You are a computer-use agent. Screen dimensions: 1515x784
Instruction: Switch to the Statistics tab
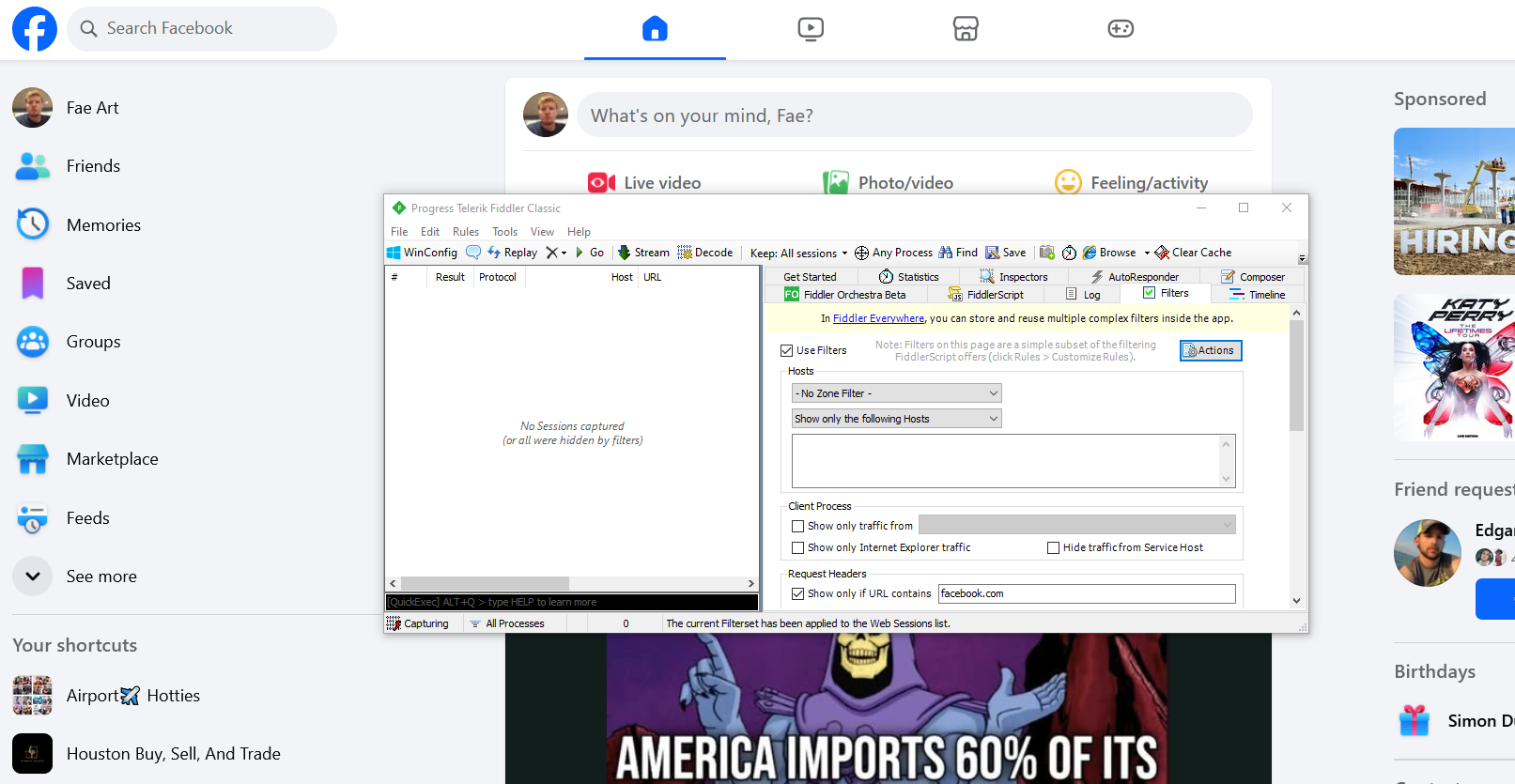point(908,277)
